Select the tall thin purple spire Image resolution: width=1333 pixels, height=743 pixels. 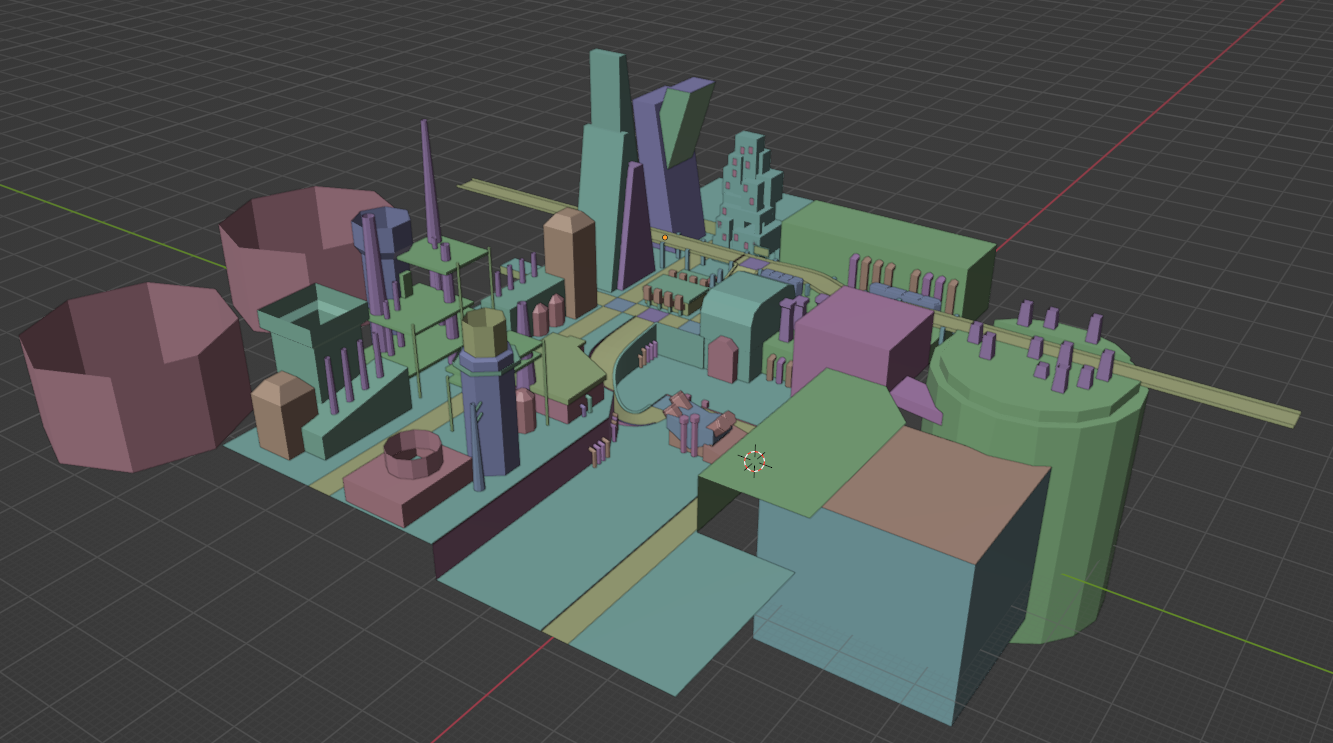[428, 180]
